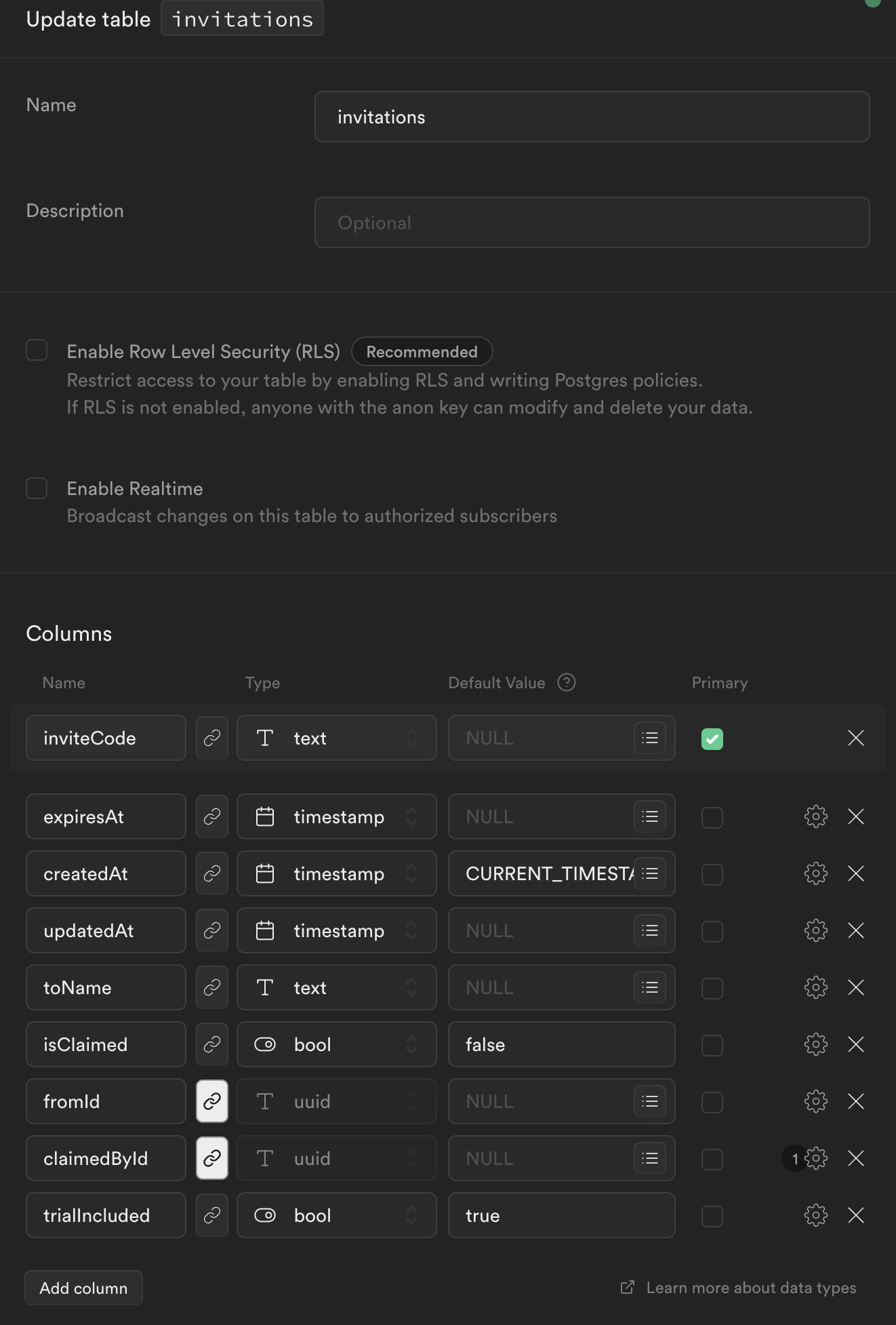Open default value suggestions for fromId

point(650,1101)
